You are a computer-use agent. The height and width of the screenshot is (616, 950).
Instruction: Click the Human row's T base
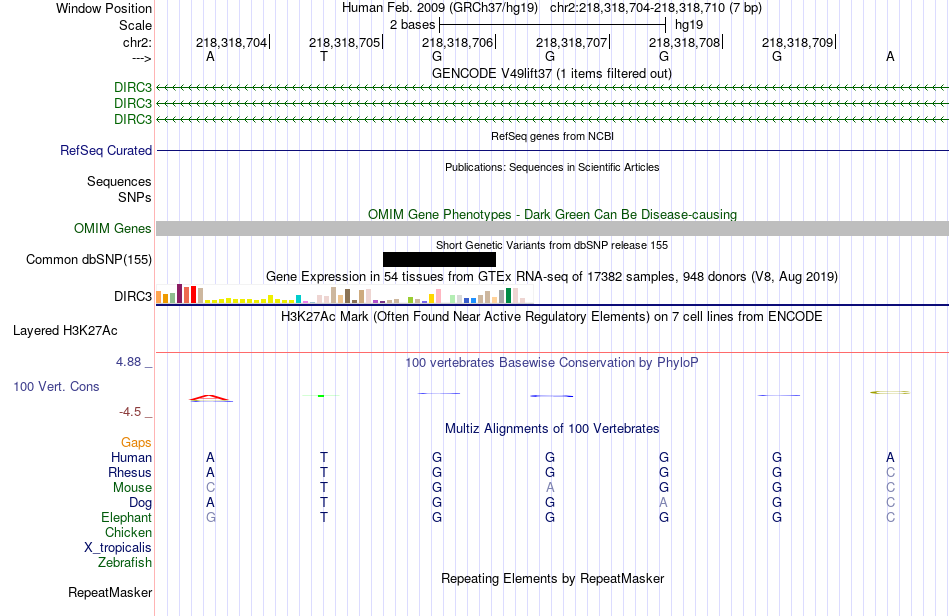(x=324, y=457)
